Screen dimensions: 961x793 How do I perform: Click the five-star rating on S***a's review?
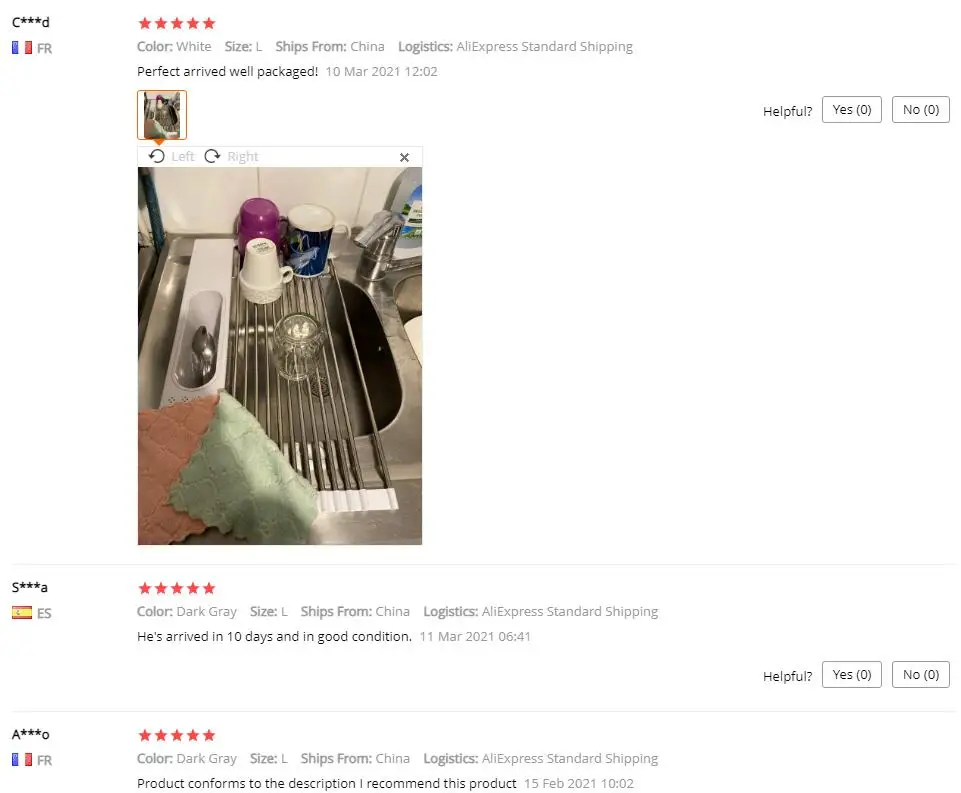[x=177, y=588]
